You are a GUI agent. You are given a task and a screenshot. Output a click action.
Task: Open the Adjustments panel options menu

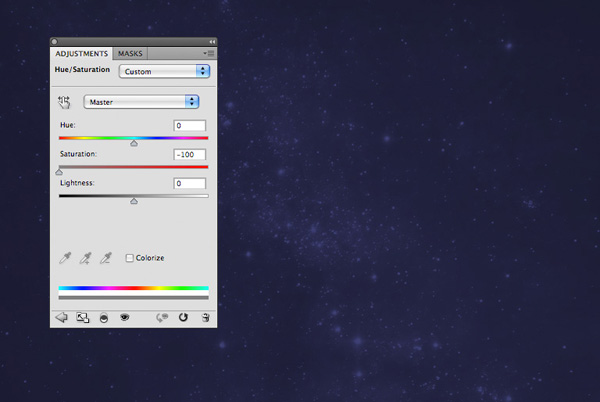tap(209, 53)
